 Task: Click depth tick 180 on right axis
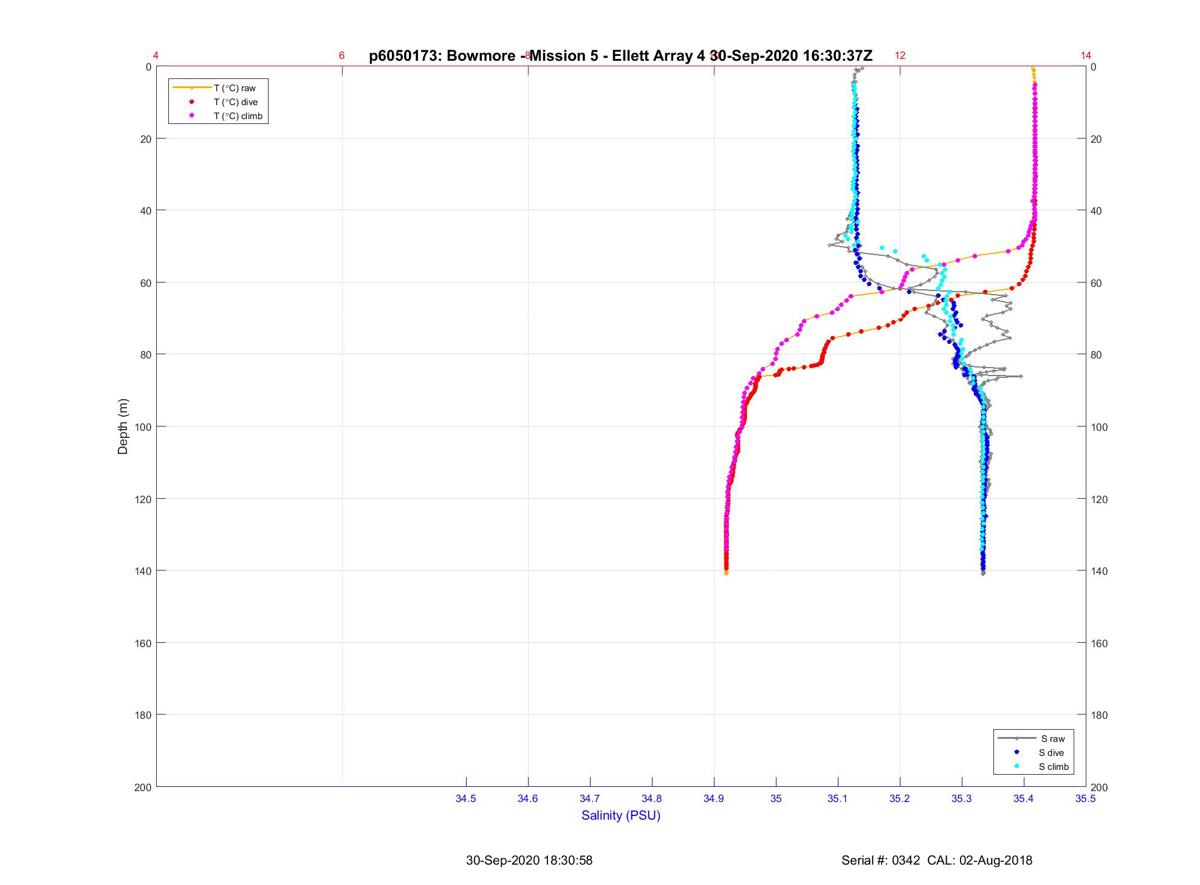tap(1101, 715)
